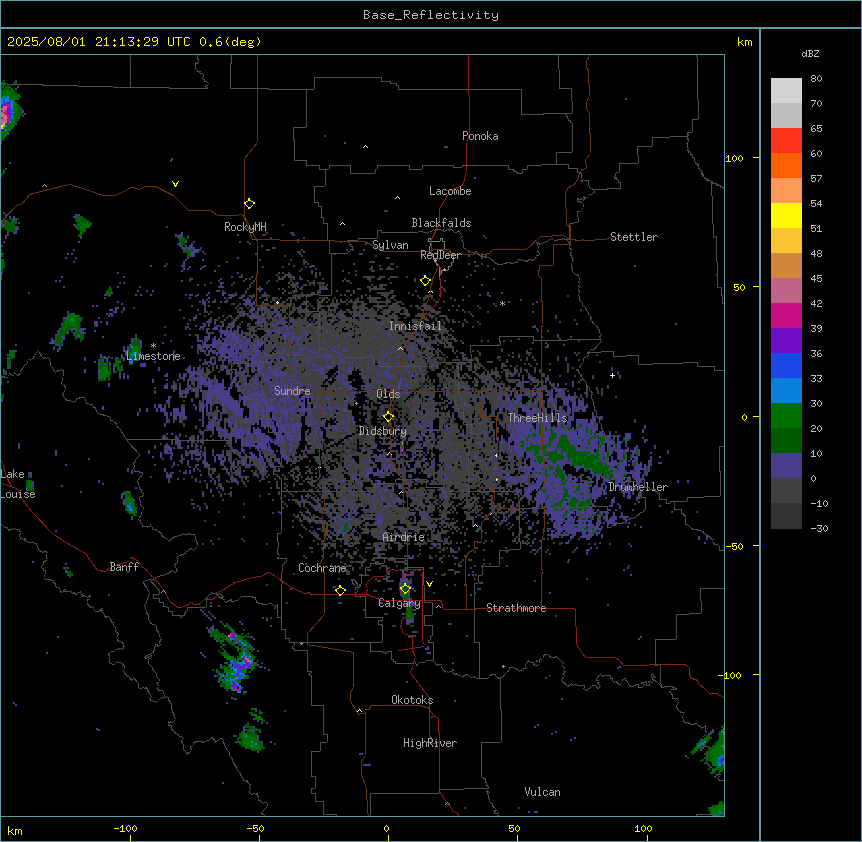The image size is (862, 842).
Task: Click the asterisk marker above Limestone
Action: [x=153, y=346]
